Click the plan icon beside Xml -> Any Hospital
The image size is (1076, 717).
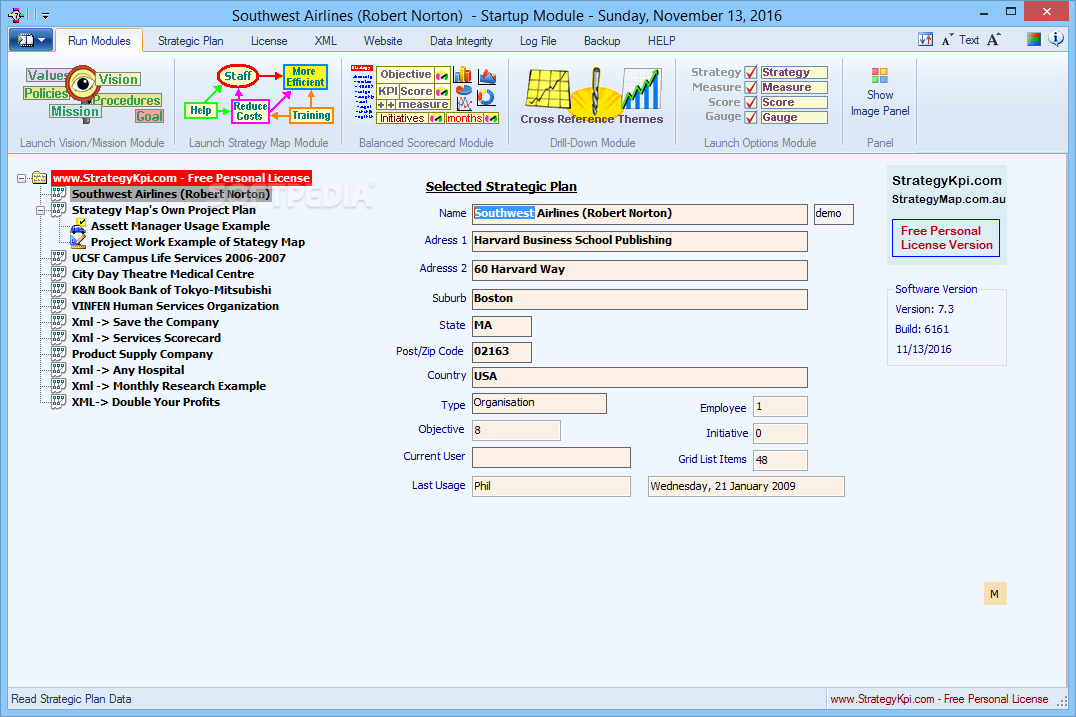click(x=59, y=370)
